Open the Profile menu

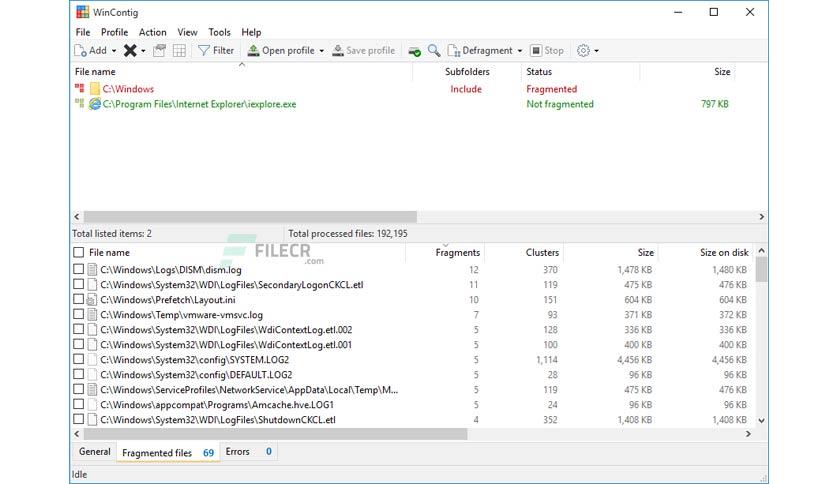click(115, 32)
